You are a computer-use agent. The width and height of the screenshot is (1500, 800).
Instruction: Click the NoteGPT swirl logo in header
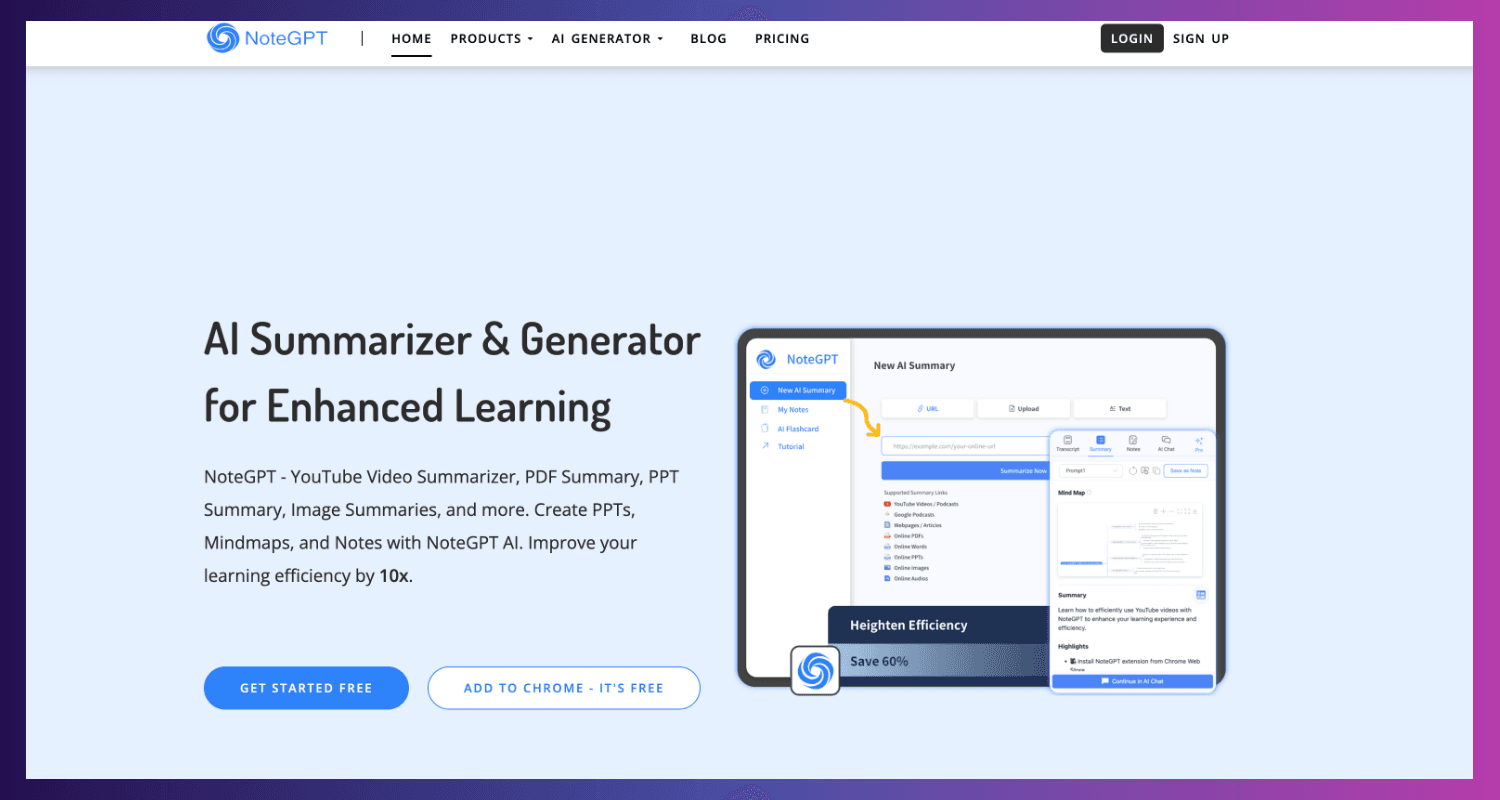(223, 38)
